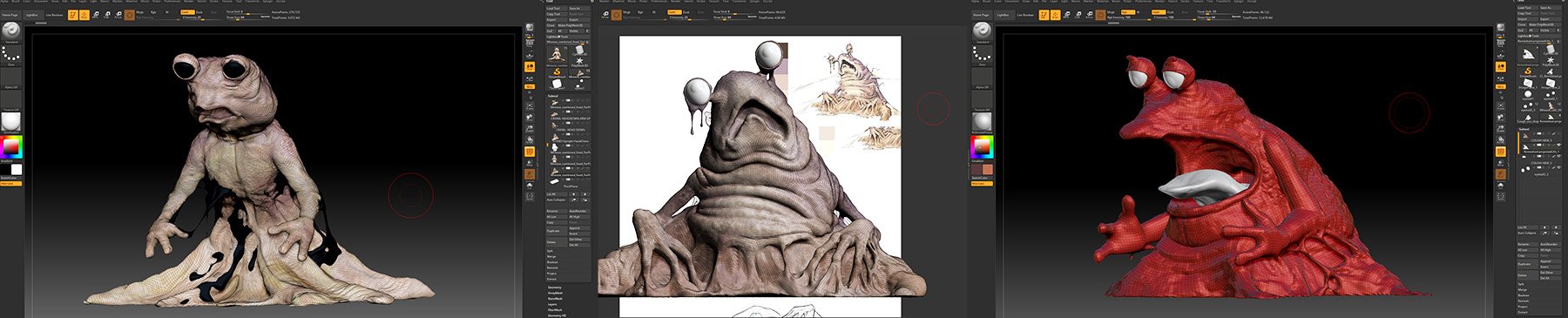The width and height of the screenshot is (1568, 318).
Task: Open the Preferences menu in left screenshot
Action: pos(172,2)
